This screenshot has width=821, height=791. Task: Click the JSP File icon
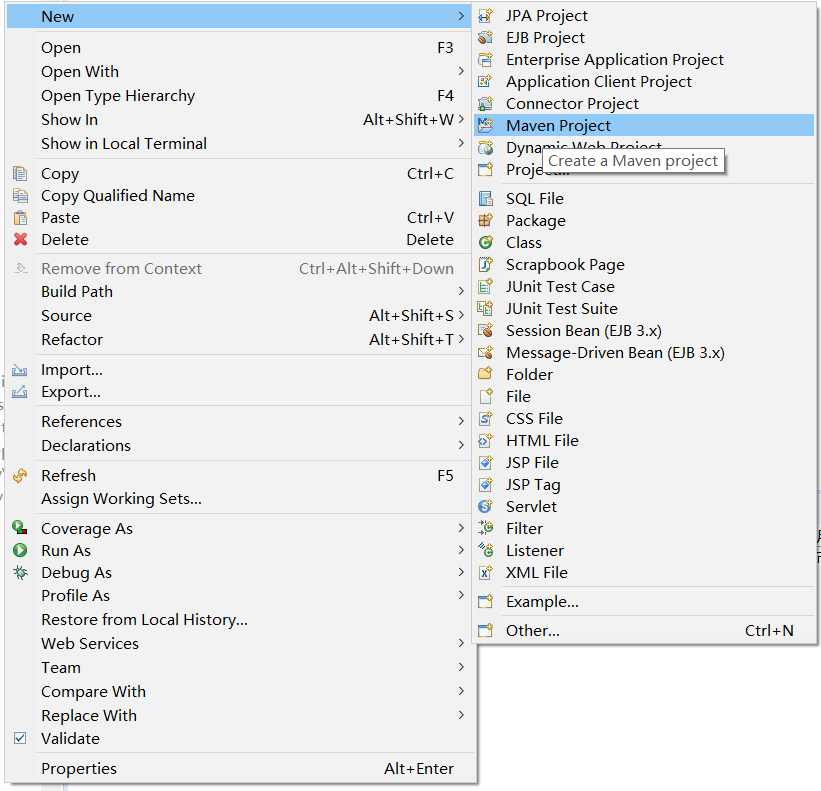pos(485,463)
